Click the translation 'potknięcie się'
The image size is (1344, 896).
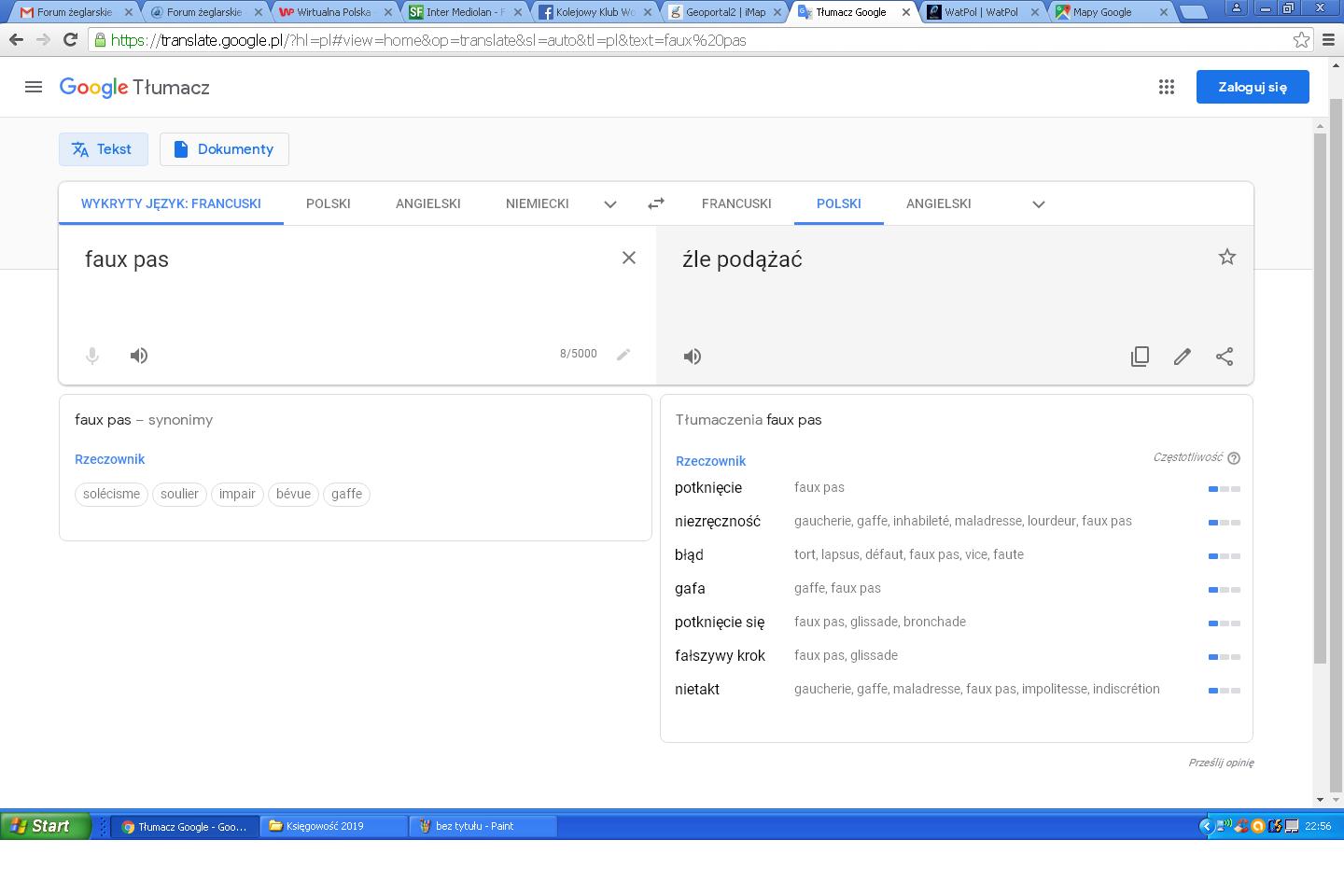[x=720, y=622]
